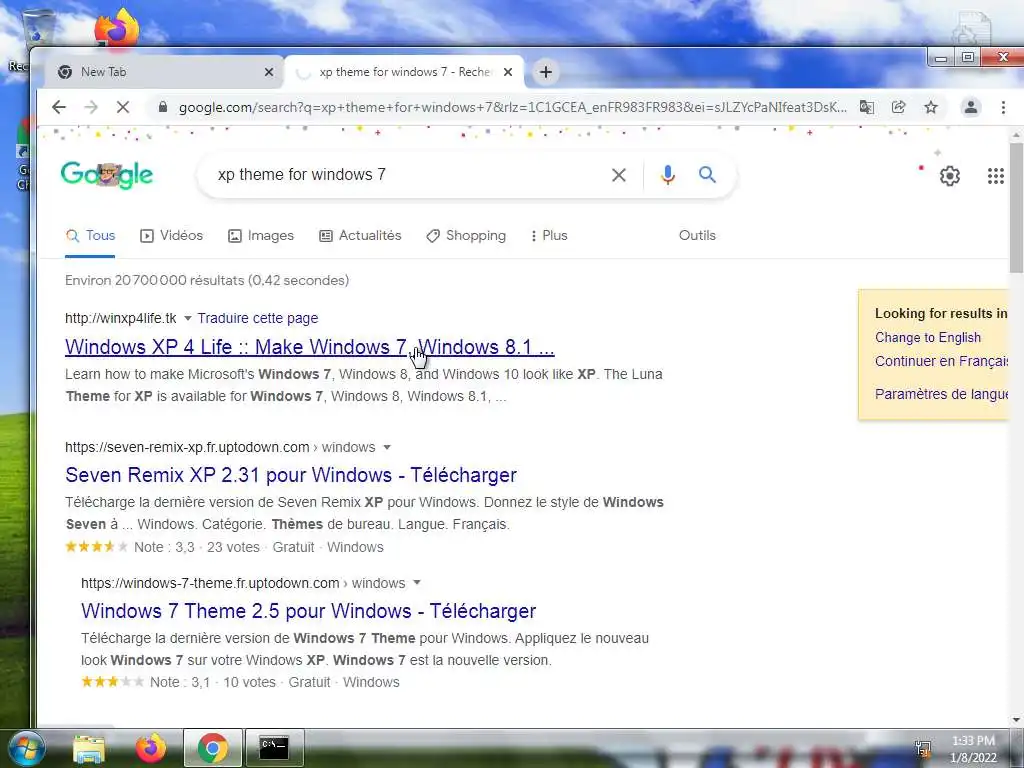Click Continuer en Français link
The width and height of the screenshot is (1024, 768).
point(942,361)
